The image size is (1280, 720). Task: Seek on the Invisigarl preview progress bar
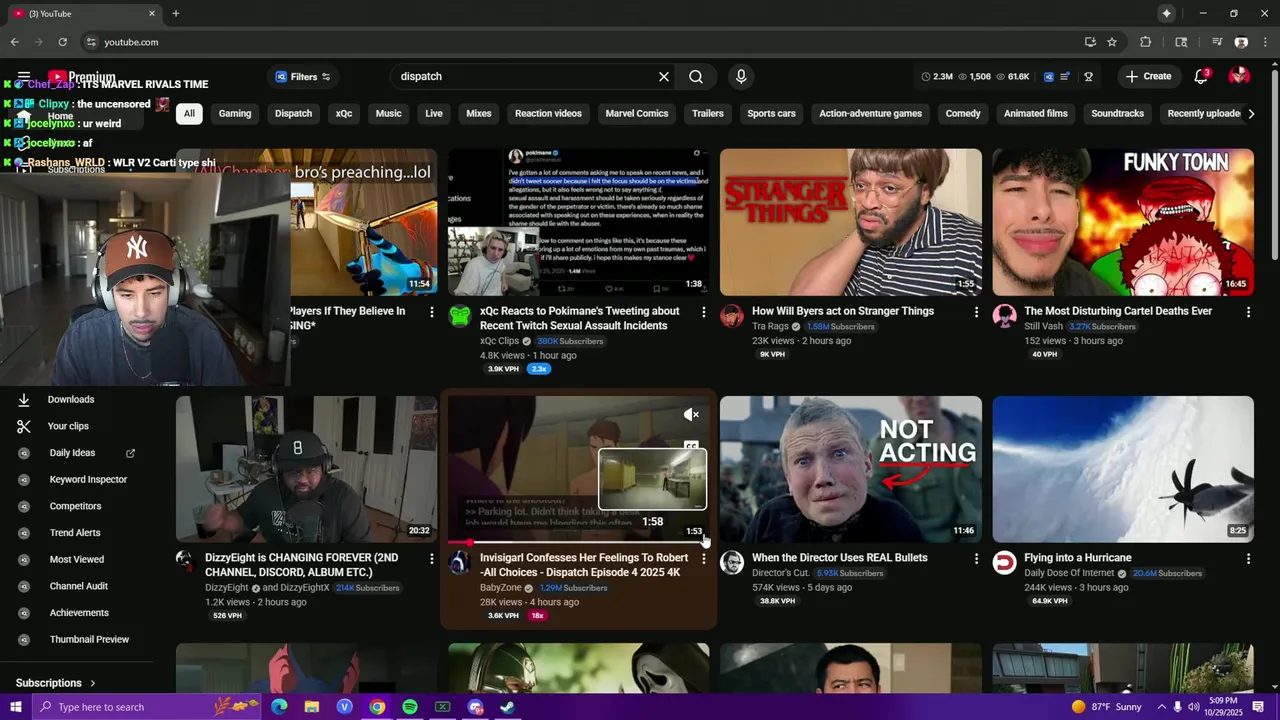pyautogui.click(x=579, y=542)
